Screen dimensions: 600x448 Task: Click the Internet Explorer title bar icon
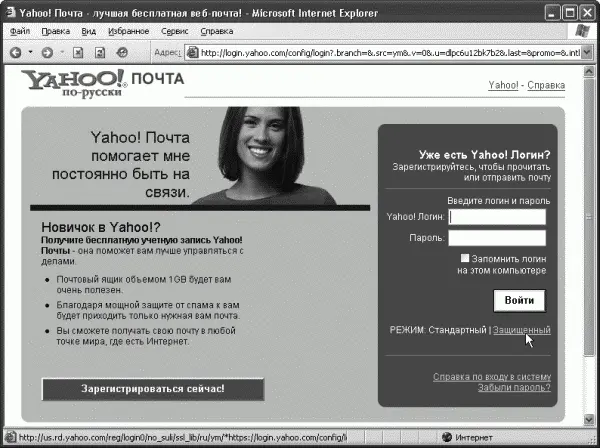[10, 13]
